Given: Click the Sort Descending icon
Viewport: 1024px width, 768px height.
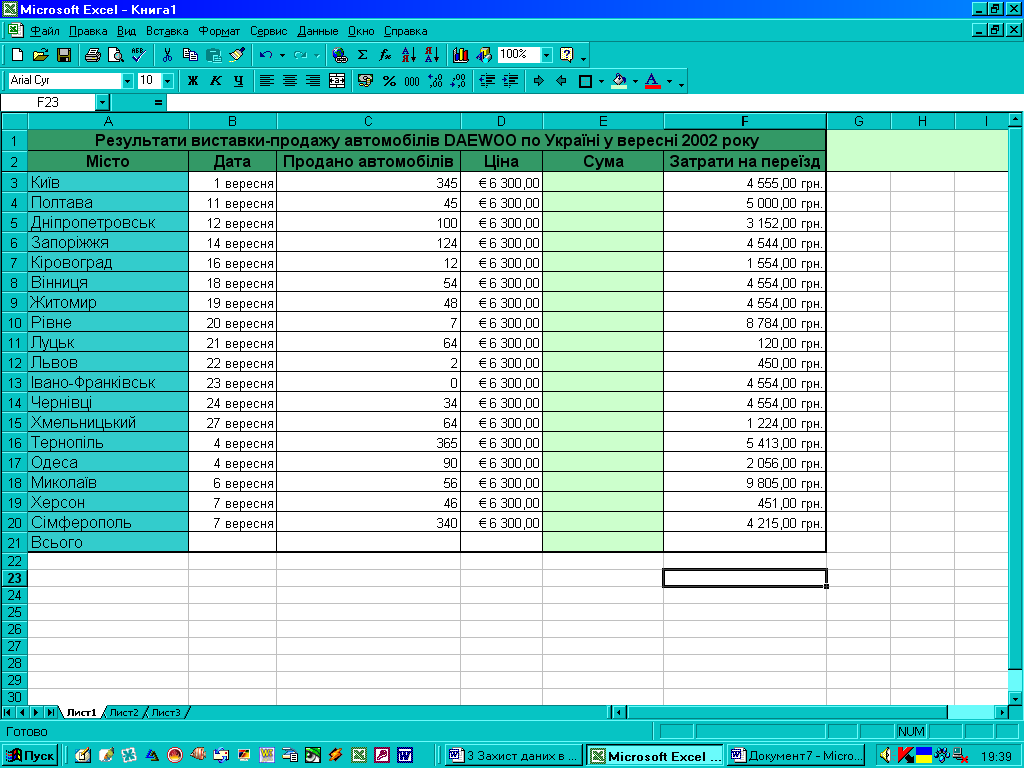Looking at the screenshot, I should coord(431,55).
